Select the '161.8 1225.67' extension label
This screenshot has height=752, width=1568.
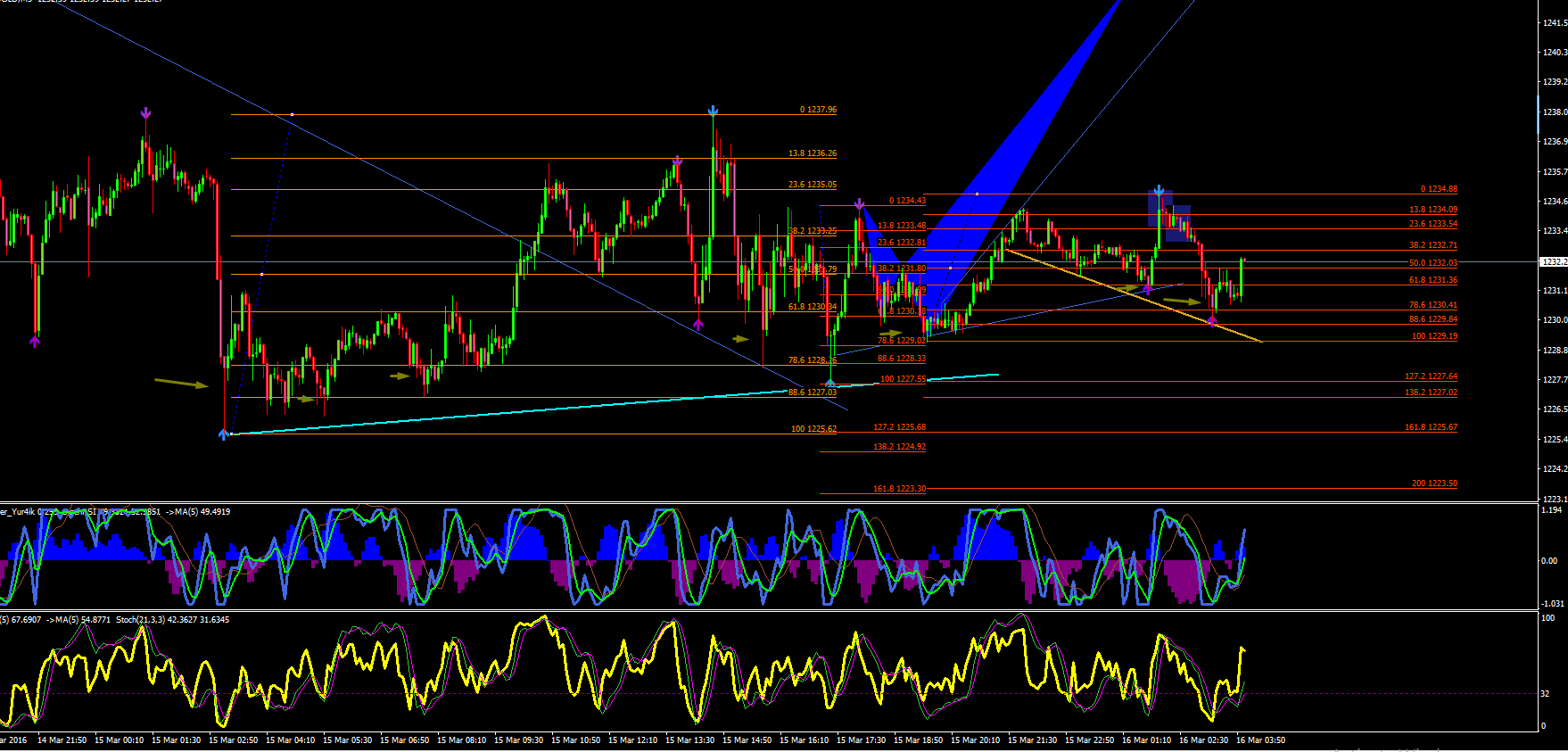pos(1431,427)
